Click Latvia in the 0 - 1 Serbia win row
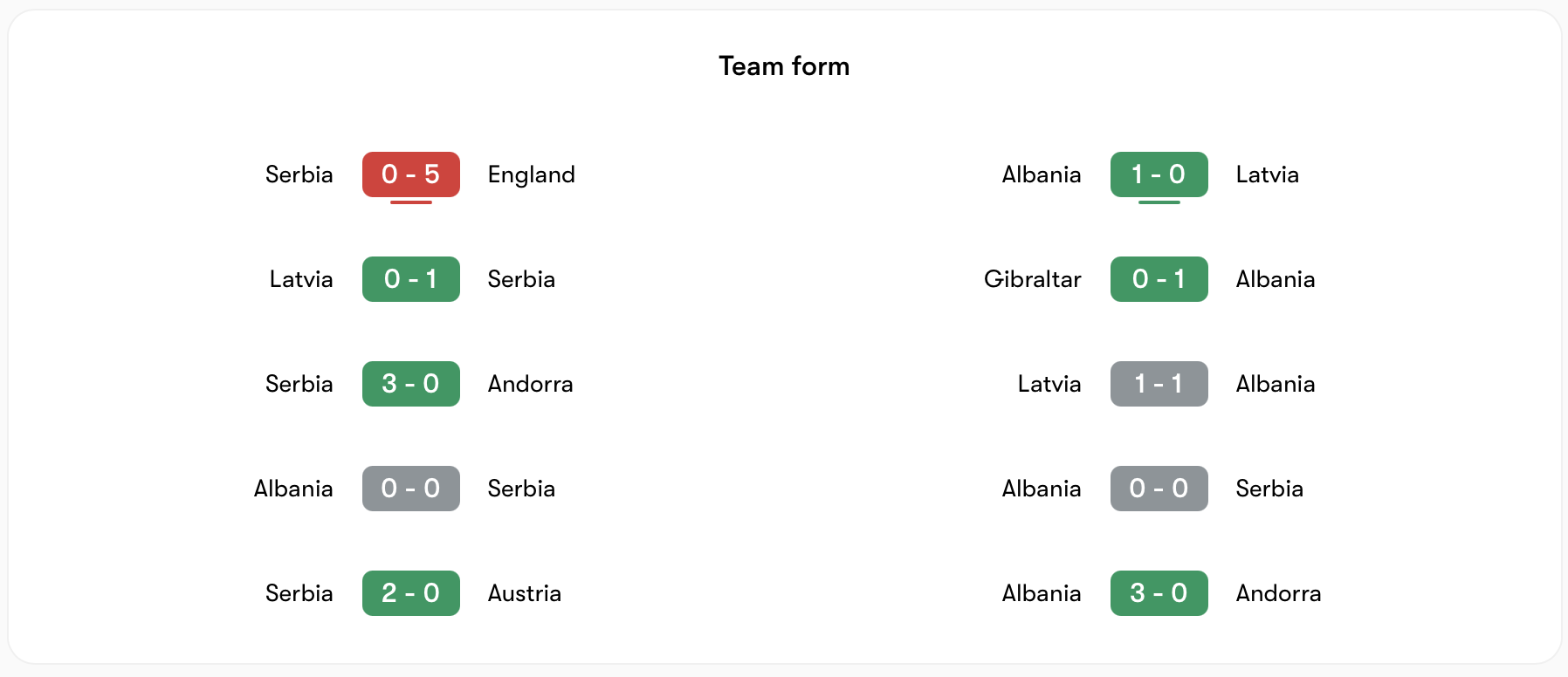The width and height of the screenshot is (1568, 677). 301,279
